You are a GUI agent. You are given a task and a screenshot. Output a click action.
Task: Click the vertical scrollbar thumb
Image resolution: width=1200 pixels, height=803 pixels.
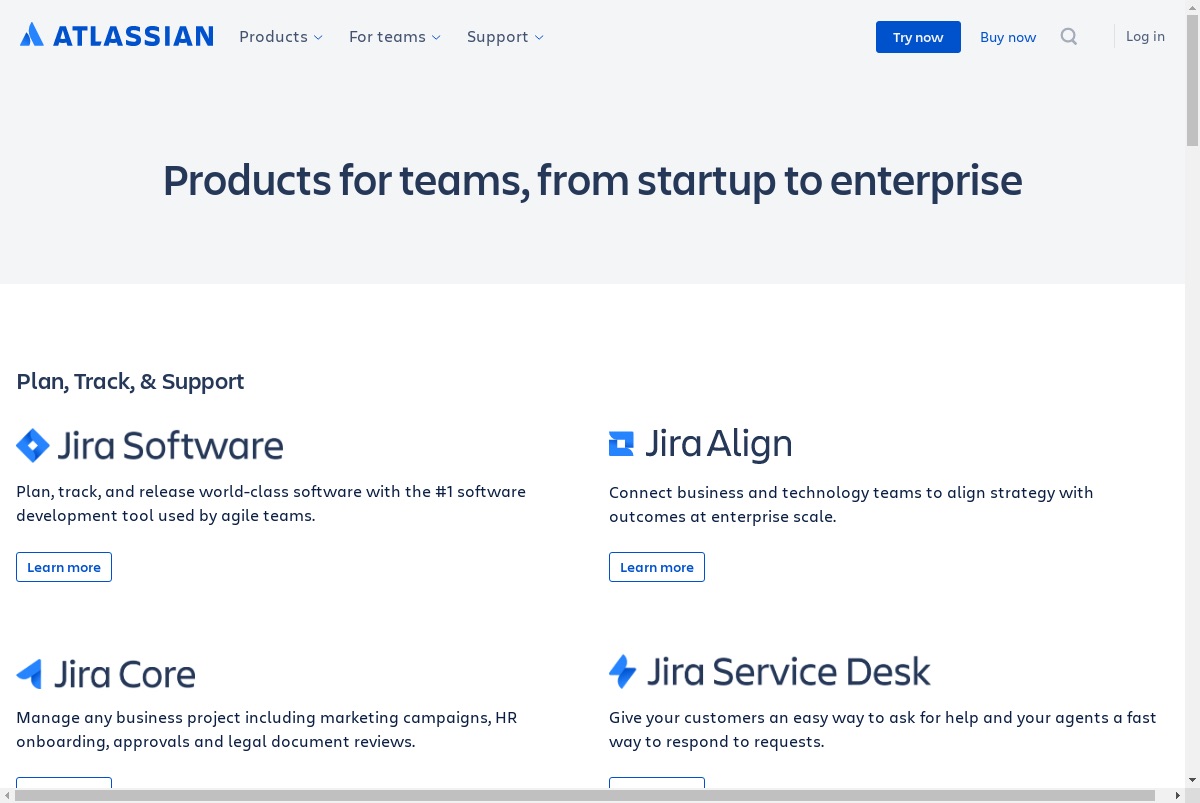click(1192, 81)
